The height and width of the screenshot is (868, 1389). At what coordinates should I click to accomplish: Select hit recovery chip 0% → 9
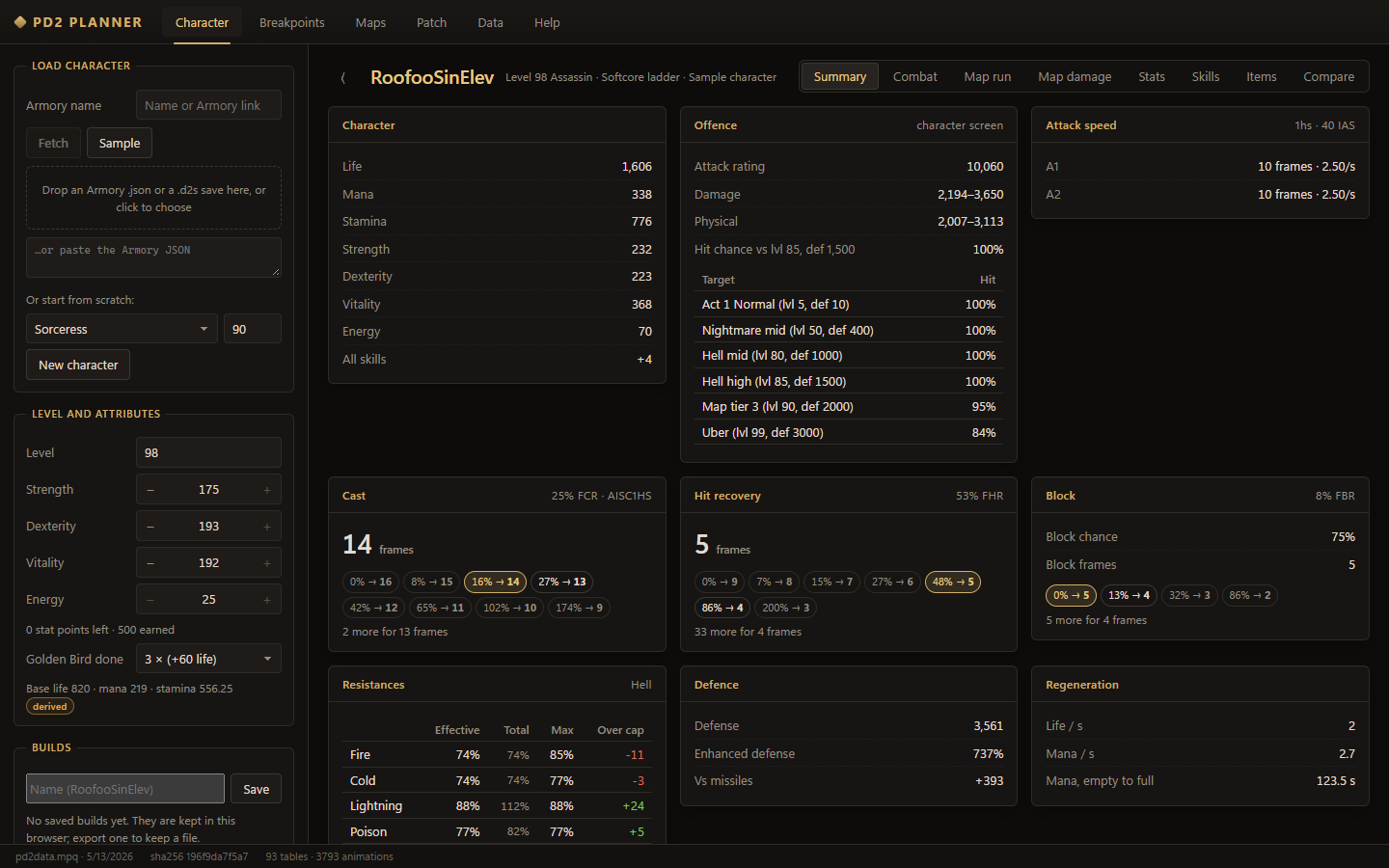click(720, 582)
